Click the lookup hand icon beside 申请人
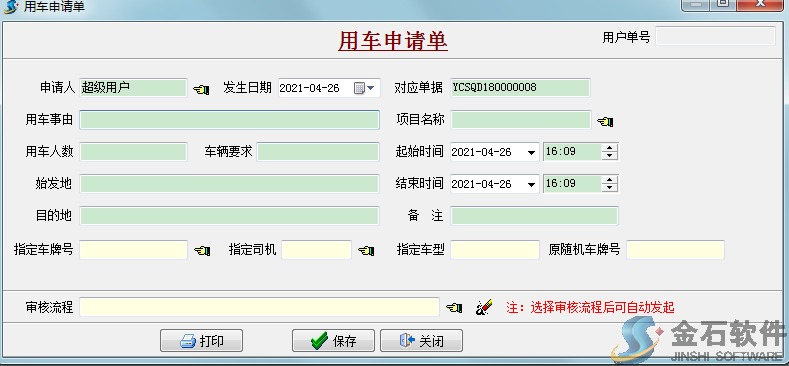The height and width of the screenshot is (366, 789). [201, 90]
